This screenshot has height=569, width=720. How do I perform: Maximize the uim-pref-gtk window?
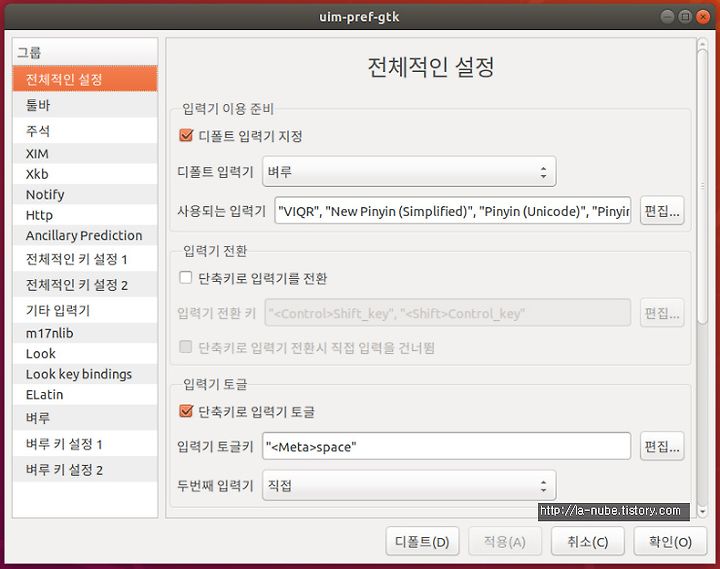(685, 17)
